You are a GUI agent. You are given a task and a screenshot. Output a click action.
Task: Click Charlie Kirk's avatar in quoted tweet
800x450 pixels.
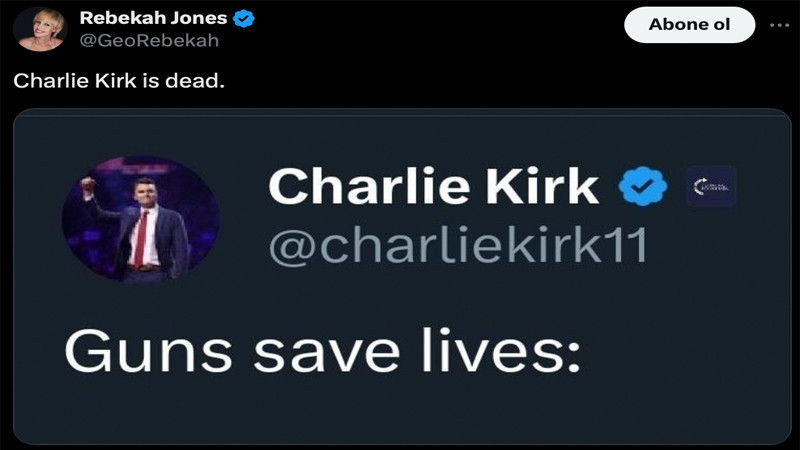(140, 217)
